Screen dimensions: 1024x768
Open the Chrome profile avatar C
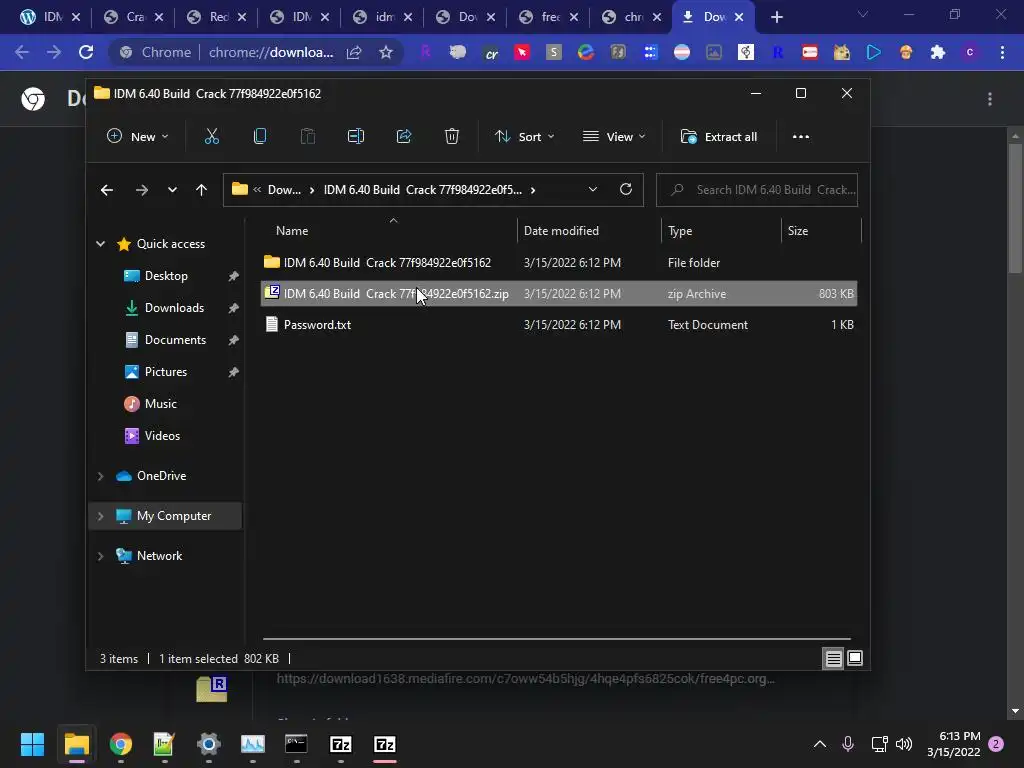[x=970, y=52]
